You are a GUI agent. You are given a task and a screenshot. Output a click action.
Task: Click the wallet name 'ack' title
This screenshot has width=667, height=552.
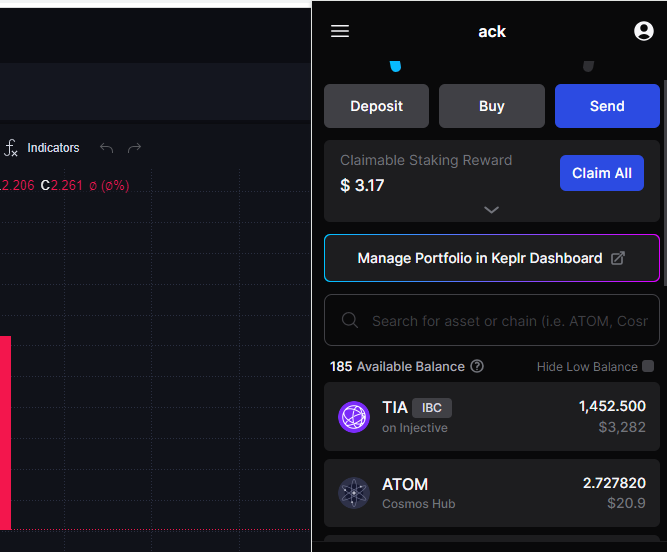coord(492,31)
